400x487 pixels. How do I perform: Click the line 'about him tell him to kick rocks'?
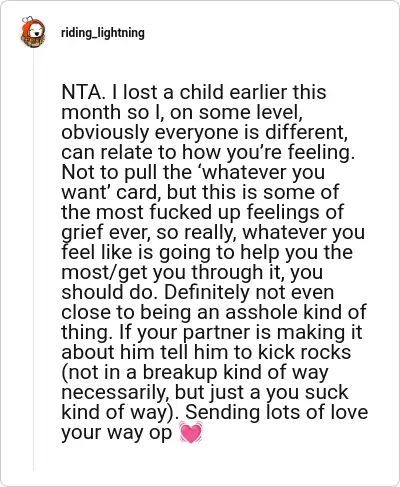[206, 352]
